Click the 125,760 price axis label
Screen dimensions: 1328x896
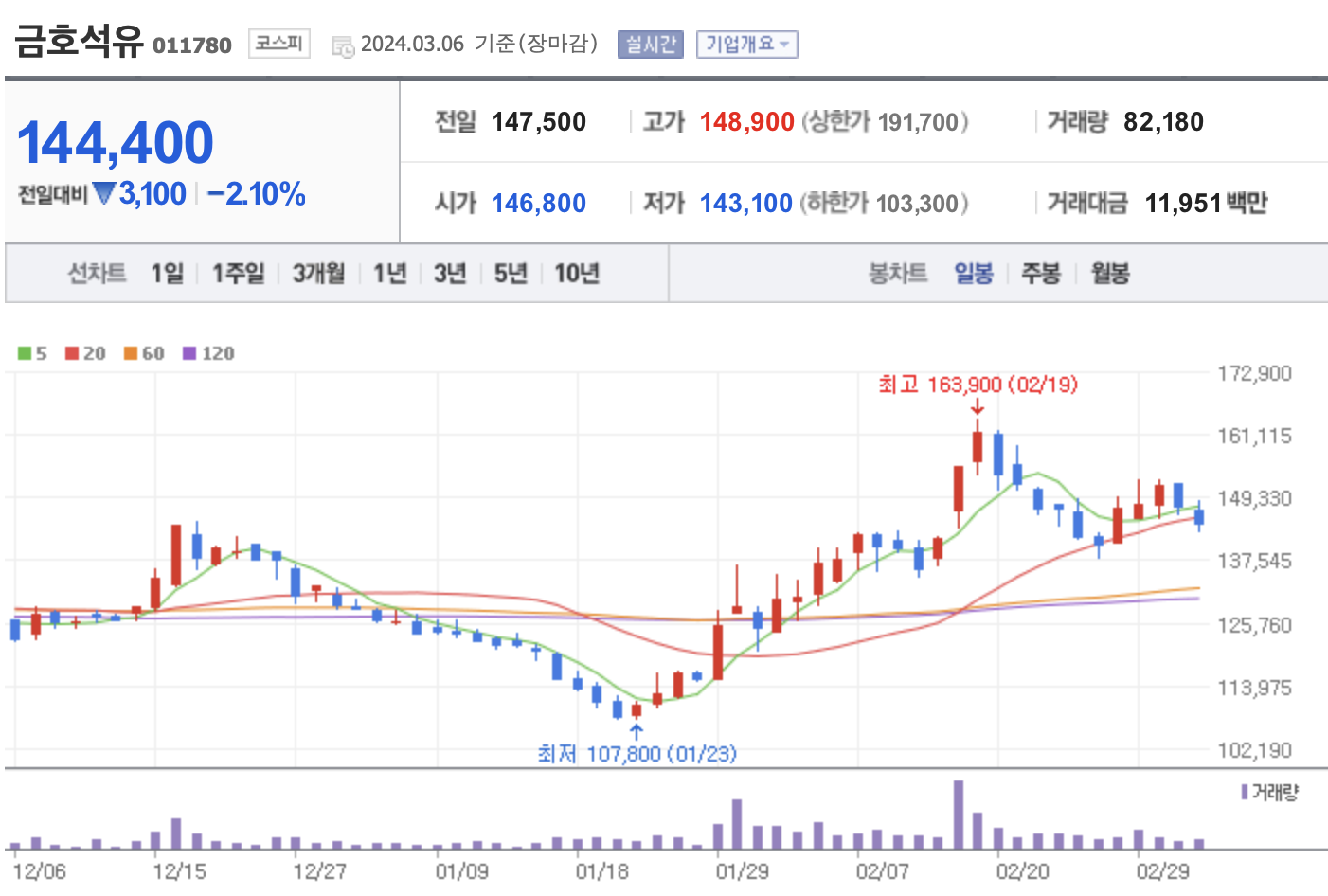tap(1254, 625)
